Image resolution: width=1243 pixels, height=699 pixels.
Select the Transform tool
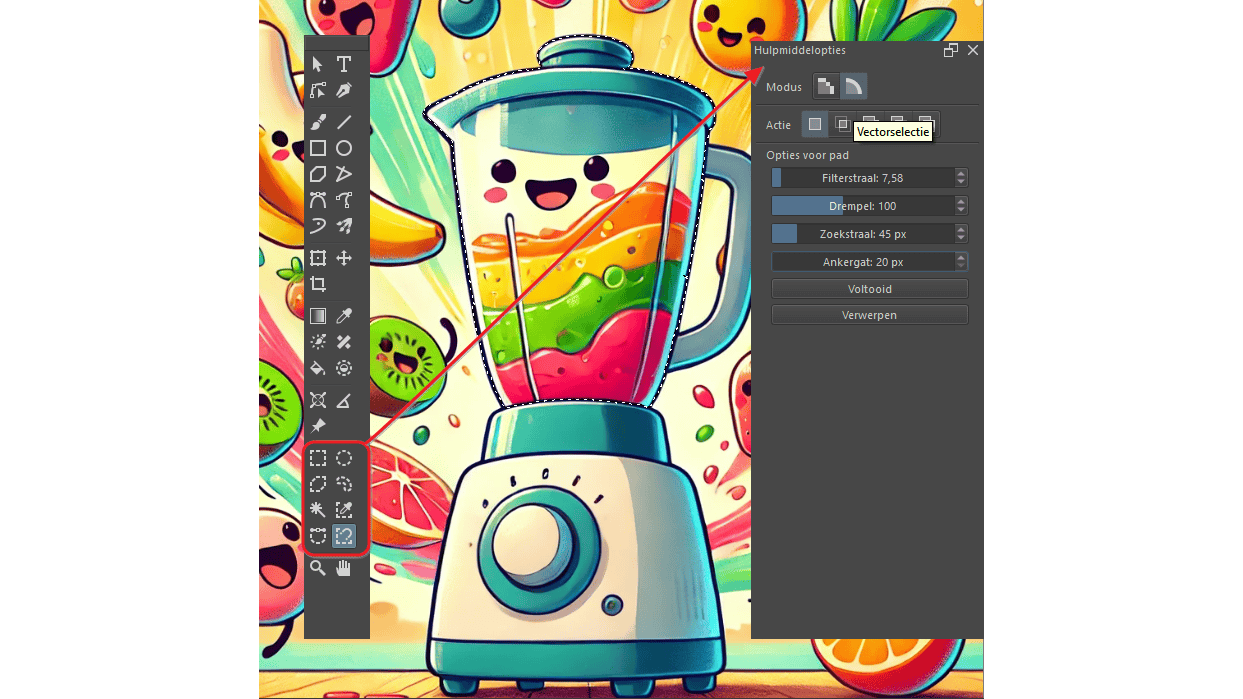point(318,258)
